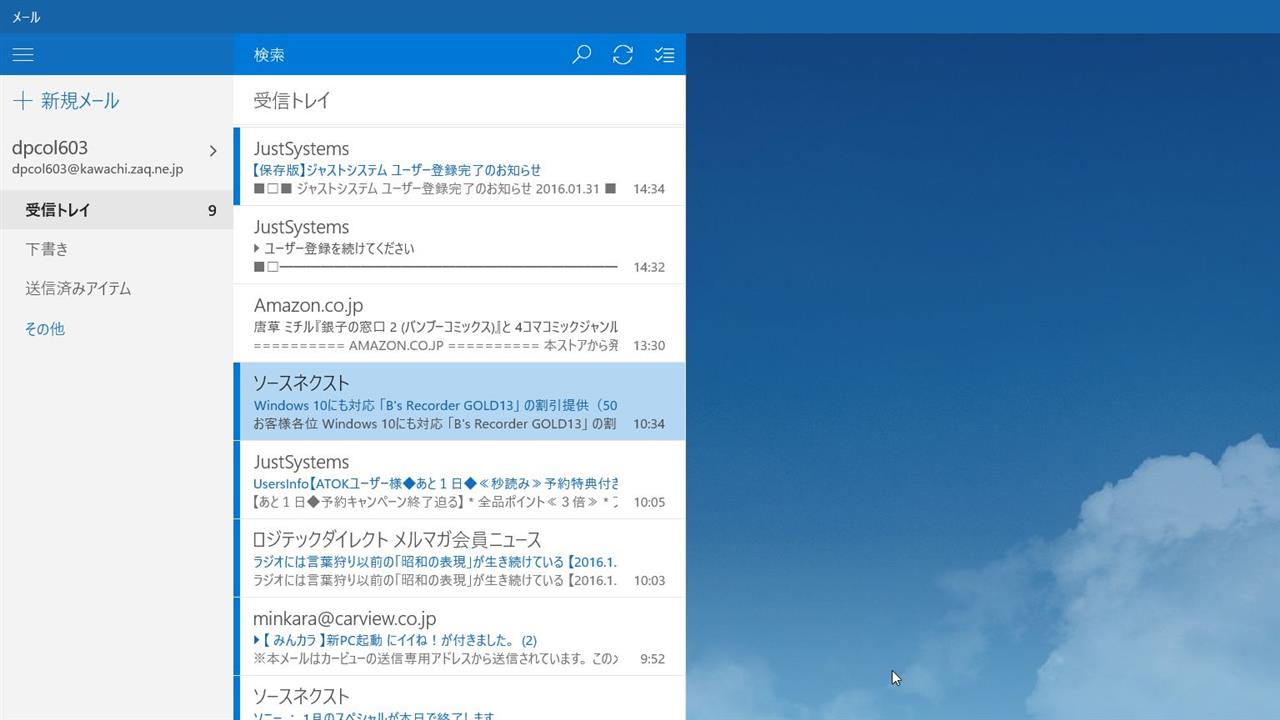Click the 14:34 timestamp
This screenshot has width=1280, height=720.
(649, 189)
